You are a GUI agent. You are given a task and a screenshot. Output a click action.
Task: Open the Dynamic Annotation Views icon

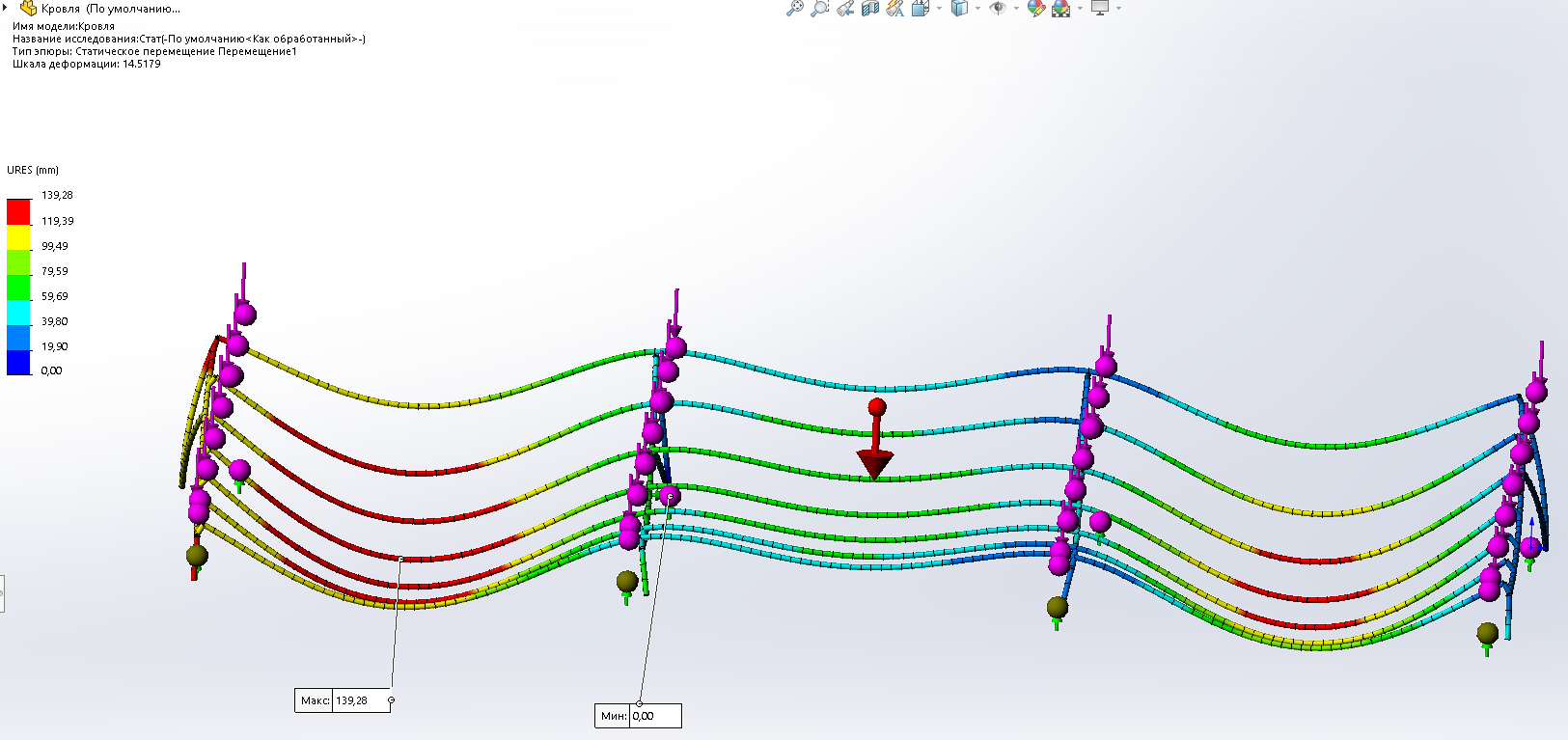pos(894,8)
